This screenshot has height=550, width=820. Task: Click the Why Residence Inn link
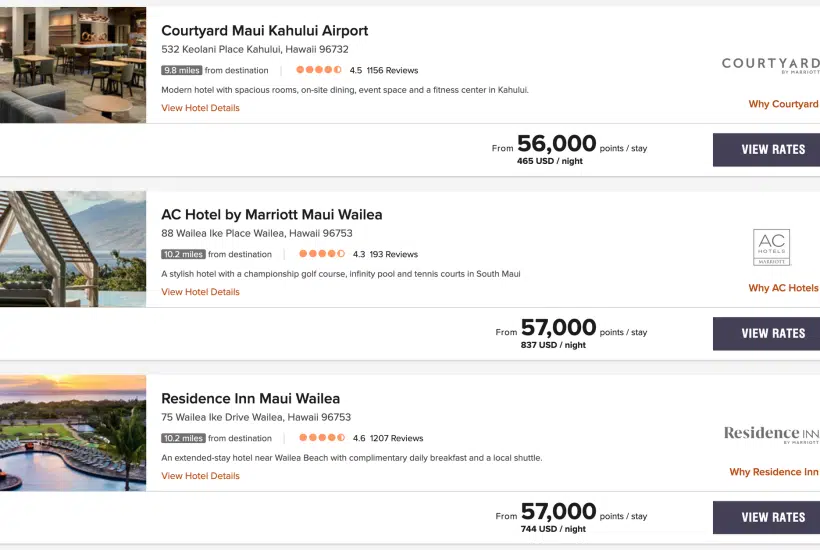pyautogui.click(x=773, y=472)
